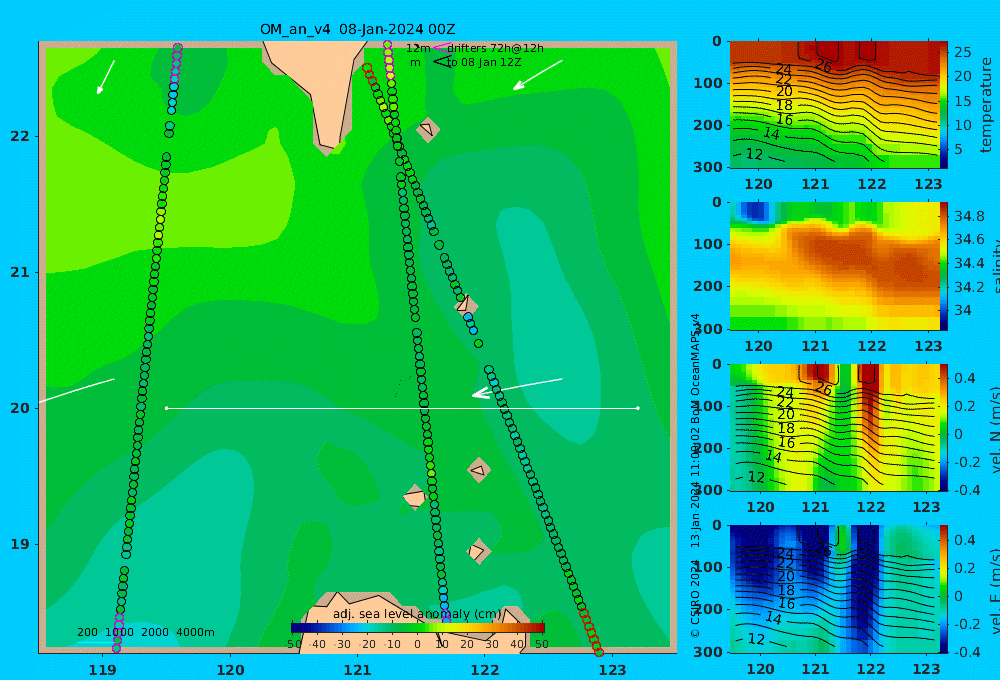
Task: Click the island near 122E, 19.5N
Action: (479, 471)
